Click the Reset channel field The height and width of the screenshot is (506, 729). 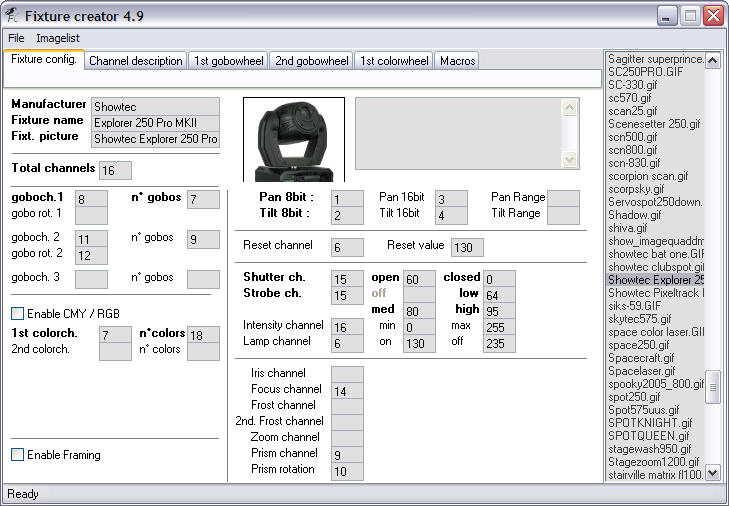point(347,247)
